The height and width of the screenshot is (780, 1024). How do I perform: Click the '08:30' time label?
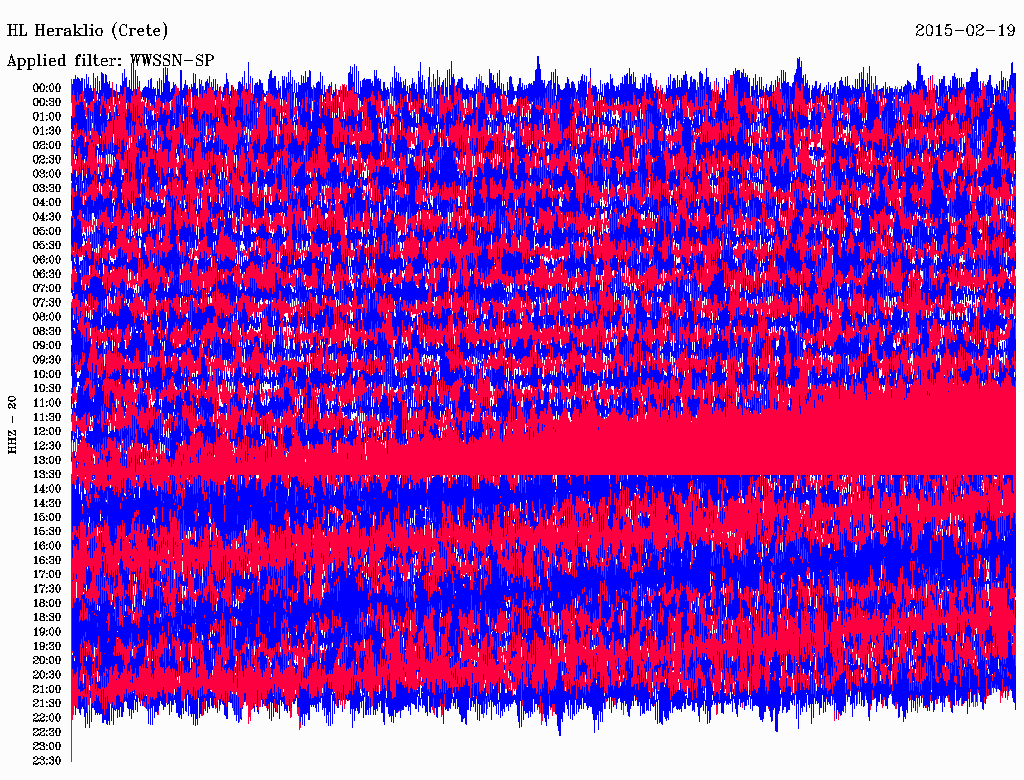[46, 332]
